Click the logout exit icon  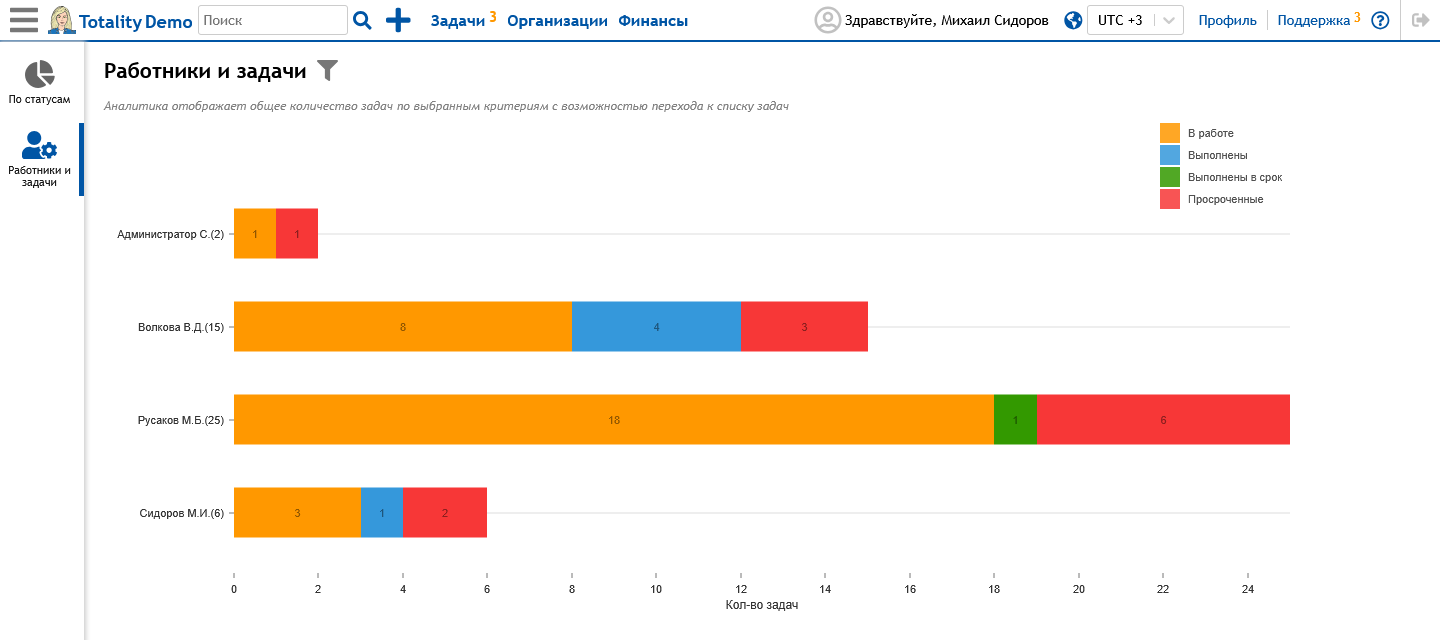click(1420, 20)
